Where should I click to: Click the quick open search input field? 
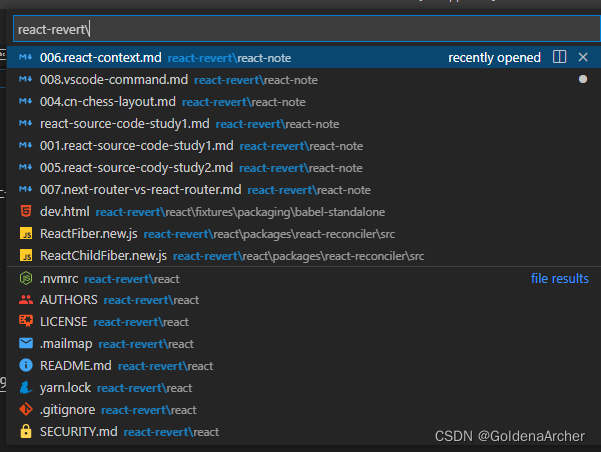306,29
